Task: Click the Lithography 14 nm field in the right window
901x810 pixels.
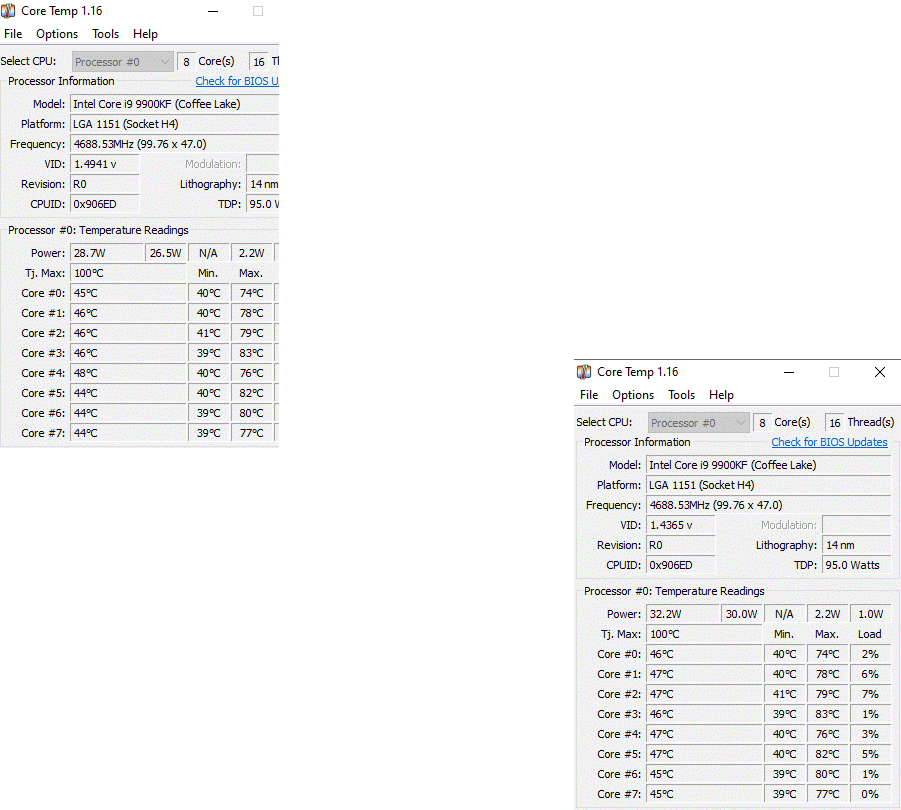Action: pos(857,545)
